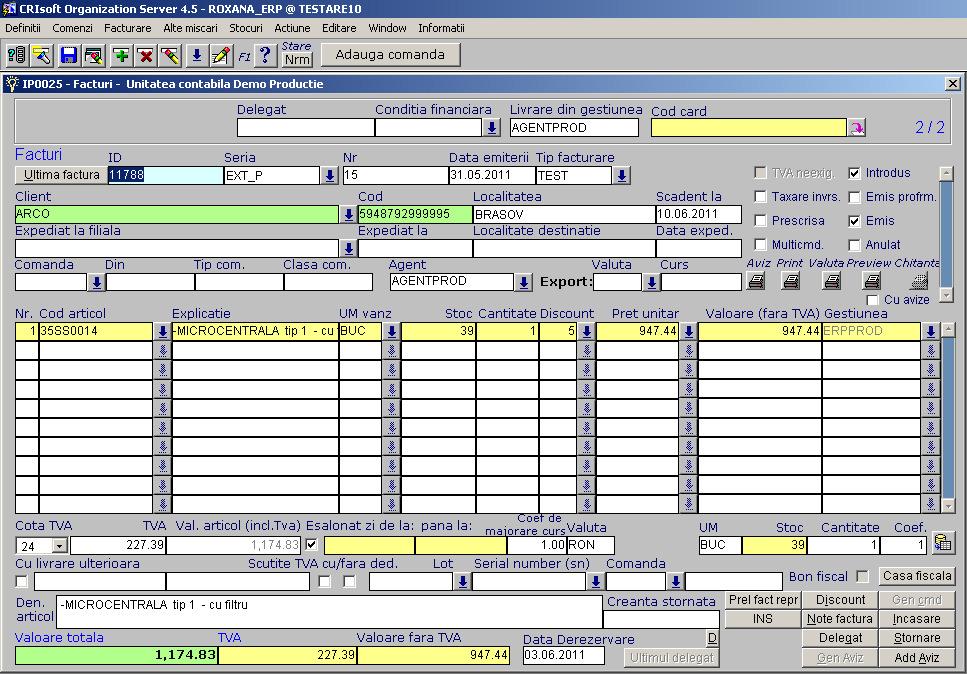Click the query list toolbar icon with question mark
This screenshot has width=967, height=674.
pos(17,55)
